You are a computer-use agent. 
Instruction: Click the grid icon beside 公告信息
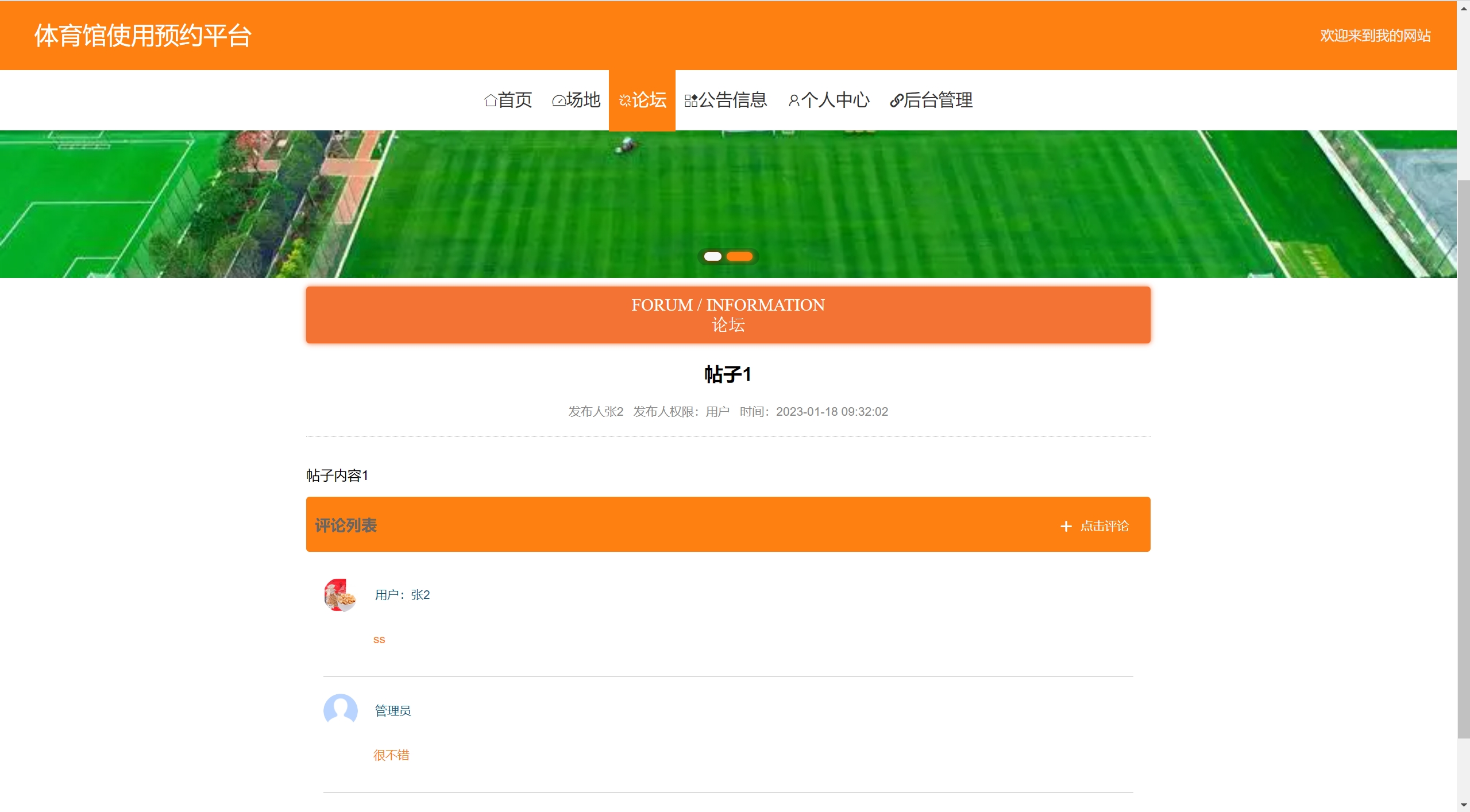(691, 100)
